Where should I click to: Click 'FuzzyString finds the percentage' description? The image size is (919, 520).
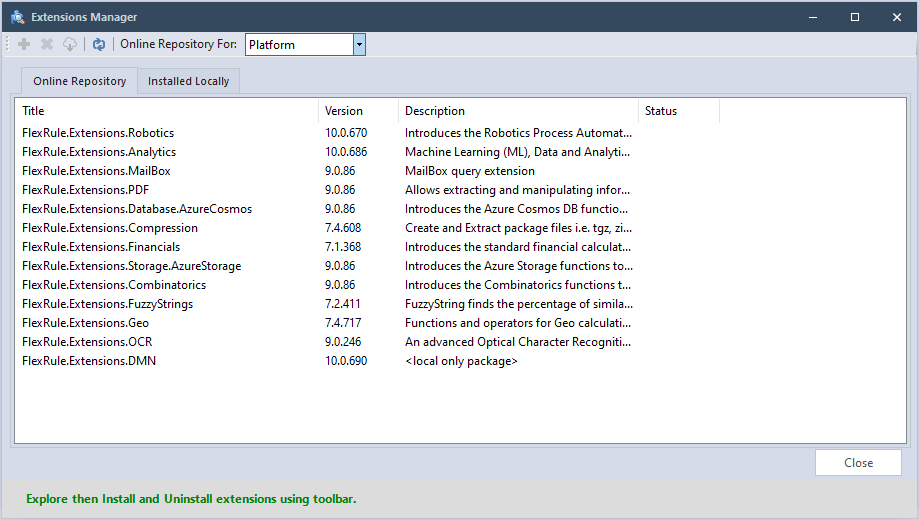(519, 304)
